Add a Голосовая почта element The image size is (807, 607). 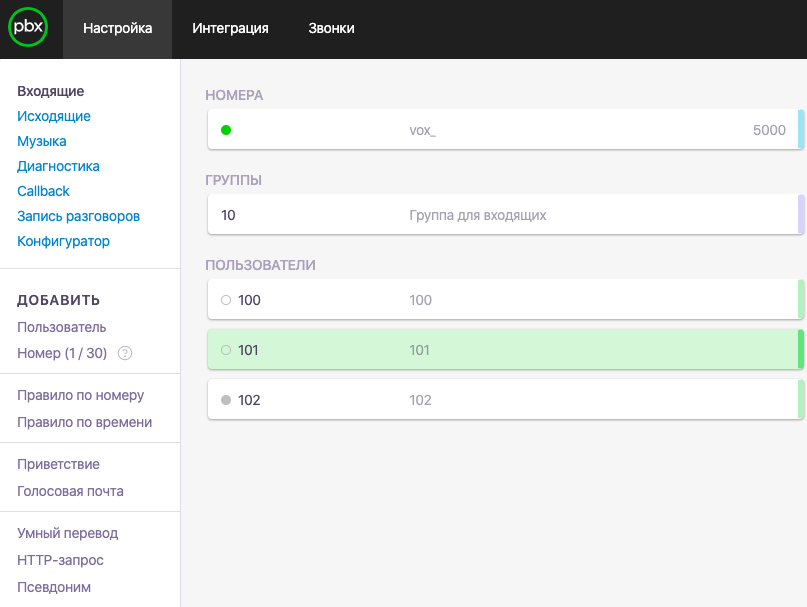pos(70,491)
